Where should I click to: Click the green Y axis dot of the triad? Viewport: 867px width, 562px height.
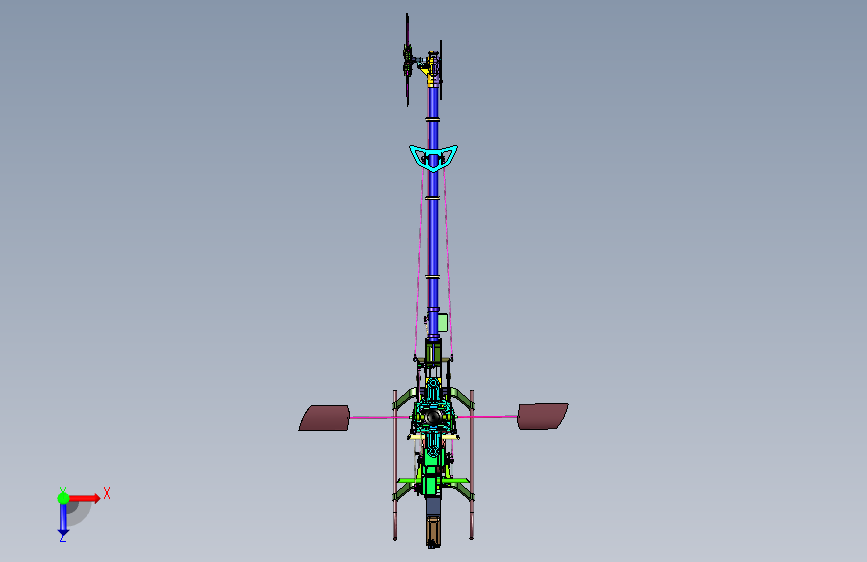point(64,498)
